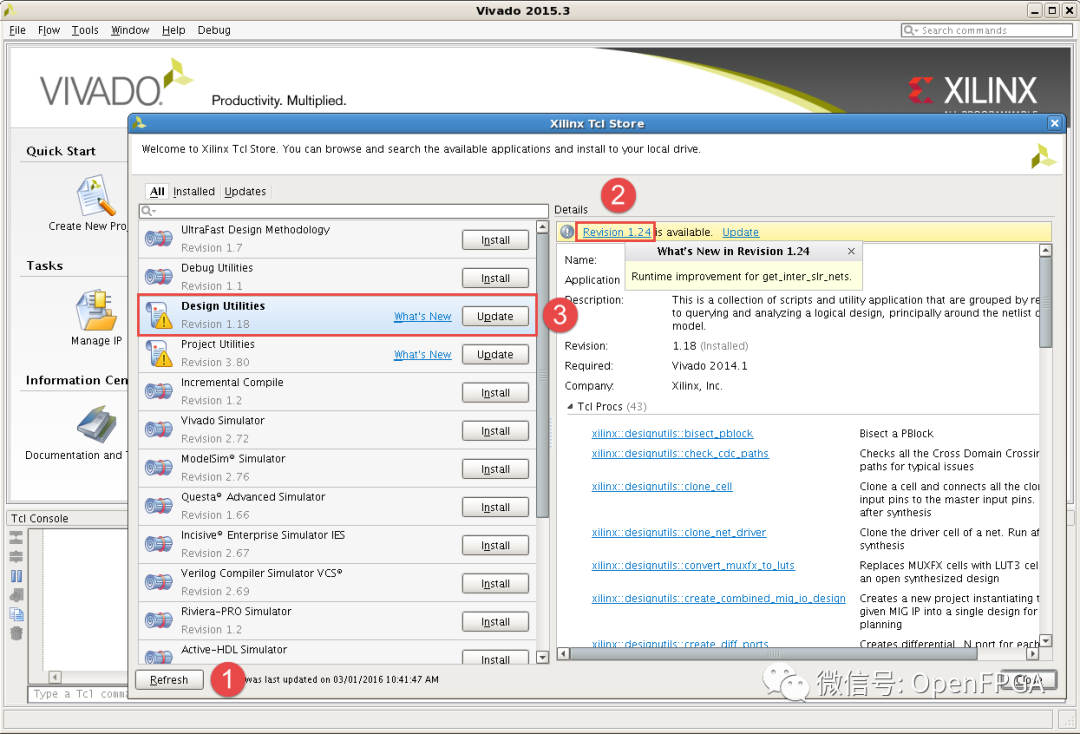Click Install for Questa Advanced Simulator
This screenshot has width=1080, height=734.
pyautogui.click(x=495, y=507)
